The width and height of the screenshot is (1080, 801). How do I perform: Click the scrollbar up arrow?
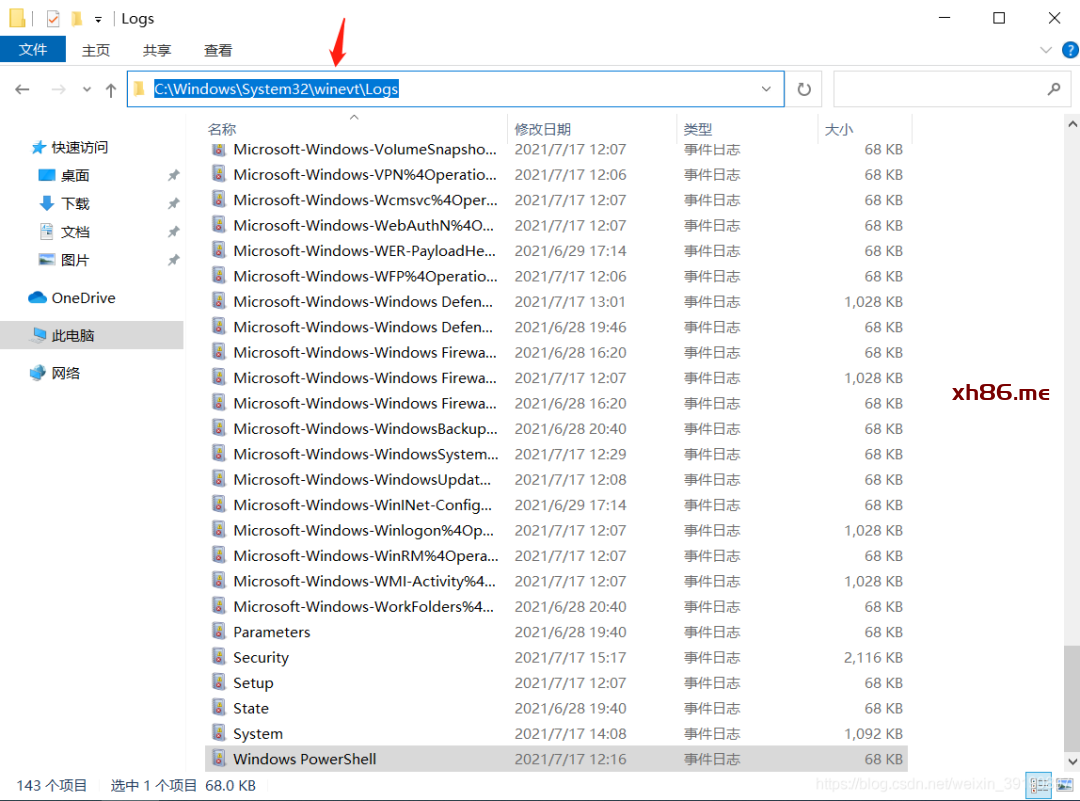[x=1072, y=125]
